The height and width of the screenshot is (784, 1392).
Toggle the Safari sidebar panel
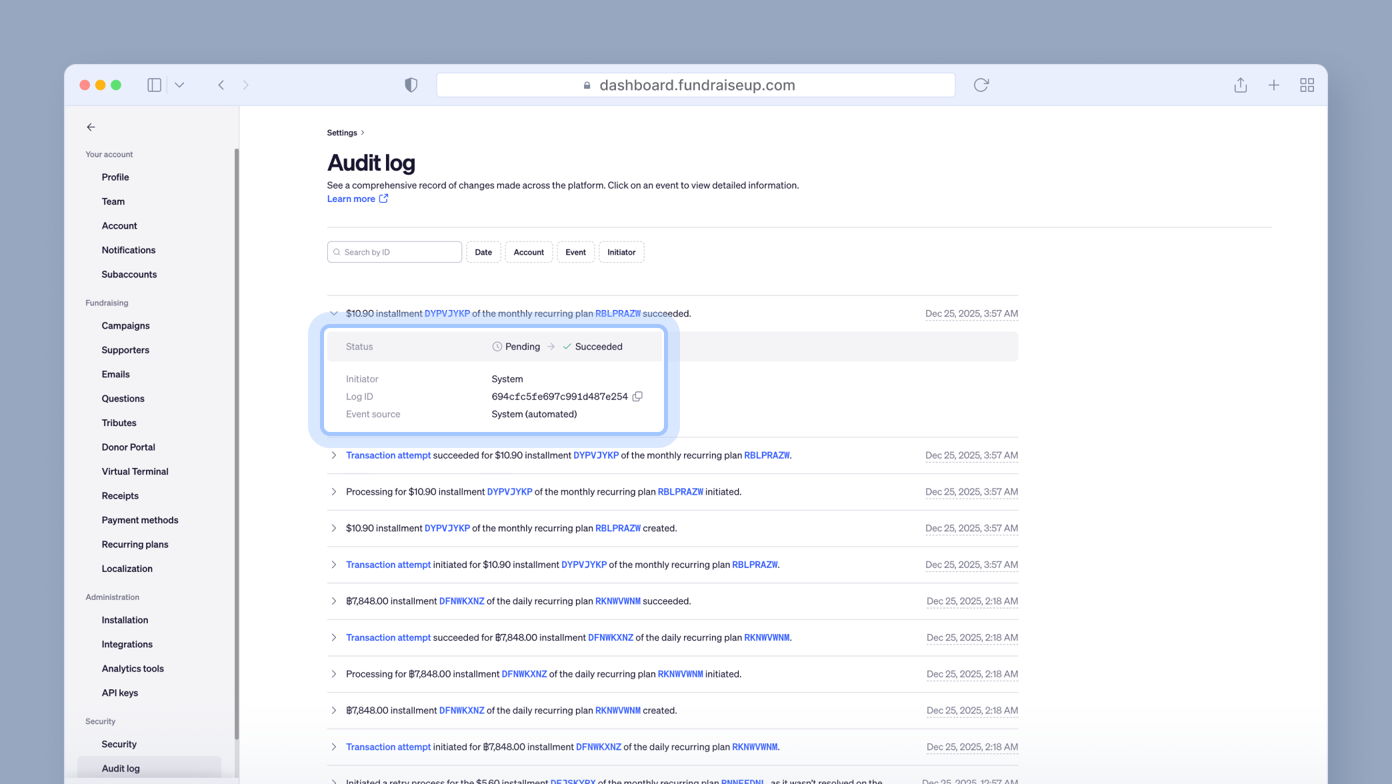(154, 85)
